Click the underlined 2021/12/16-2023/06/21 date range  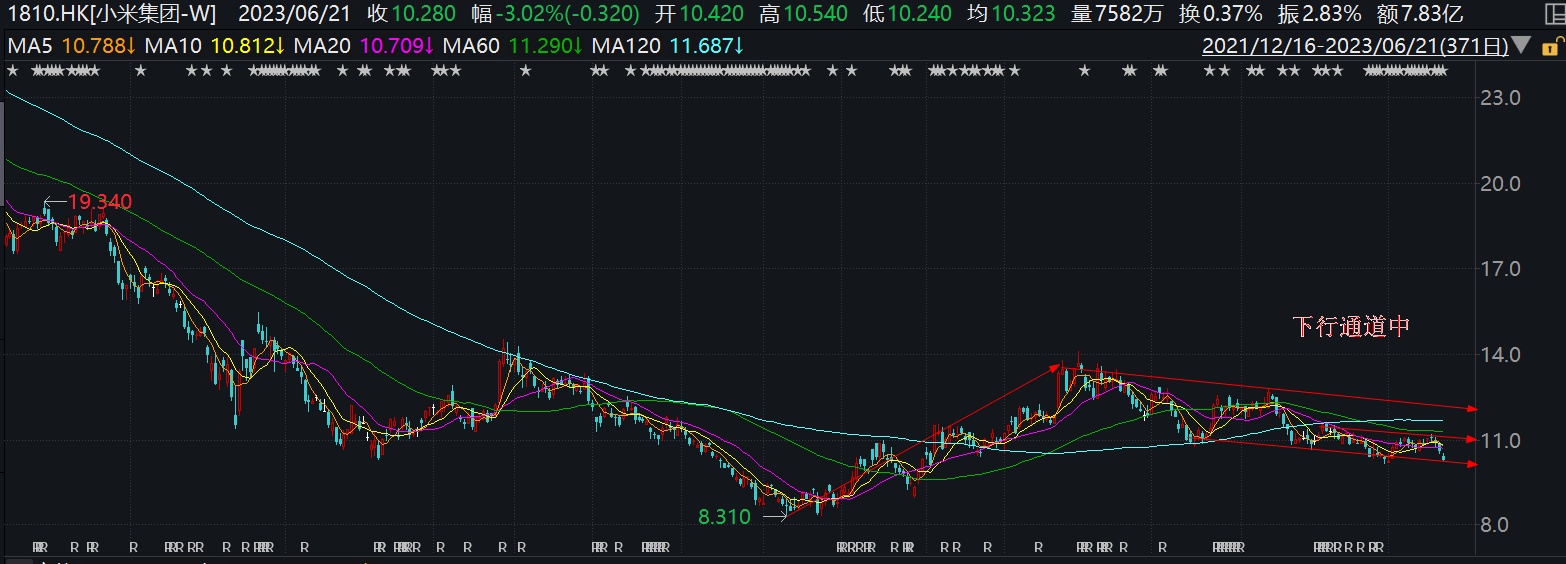point(1355,46)
